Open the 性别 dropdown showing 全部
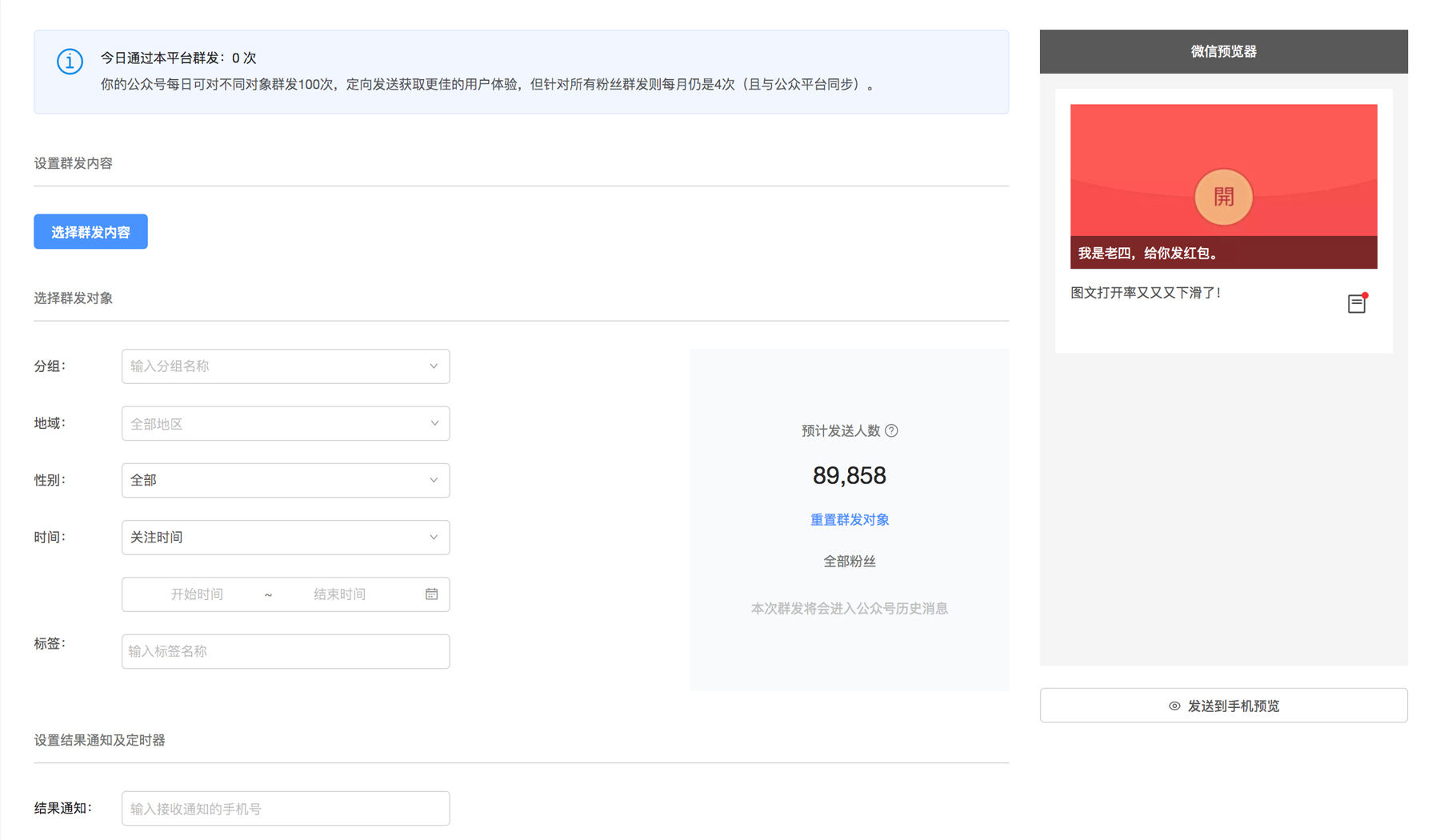 (286, 480)
